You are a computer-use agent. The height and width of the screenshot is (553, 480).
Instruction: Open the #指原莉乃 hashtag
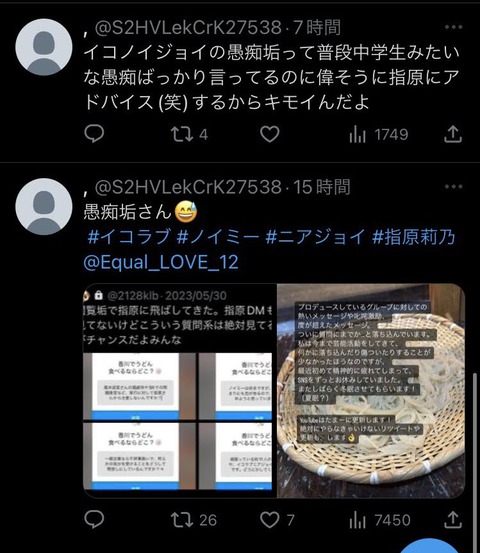(413, 236)
